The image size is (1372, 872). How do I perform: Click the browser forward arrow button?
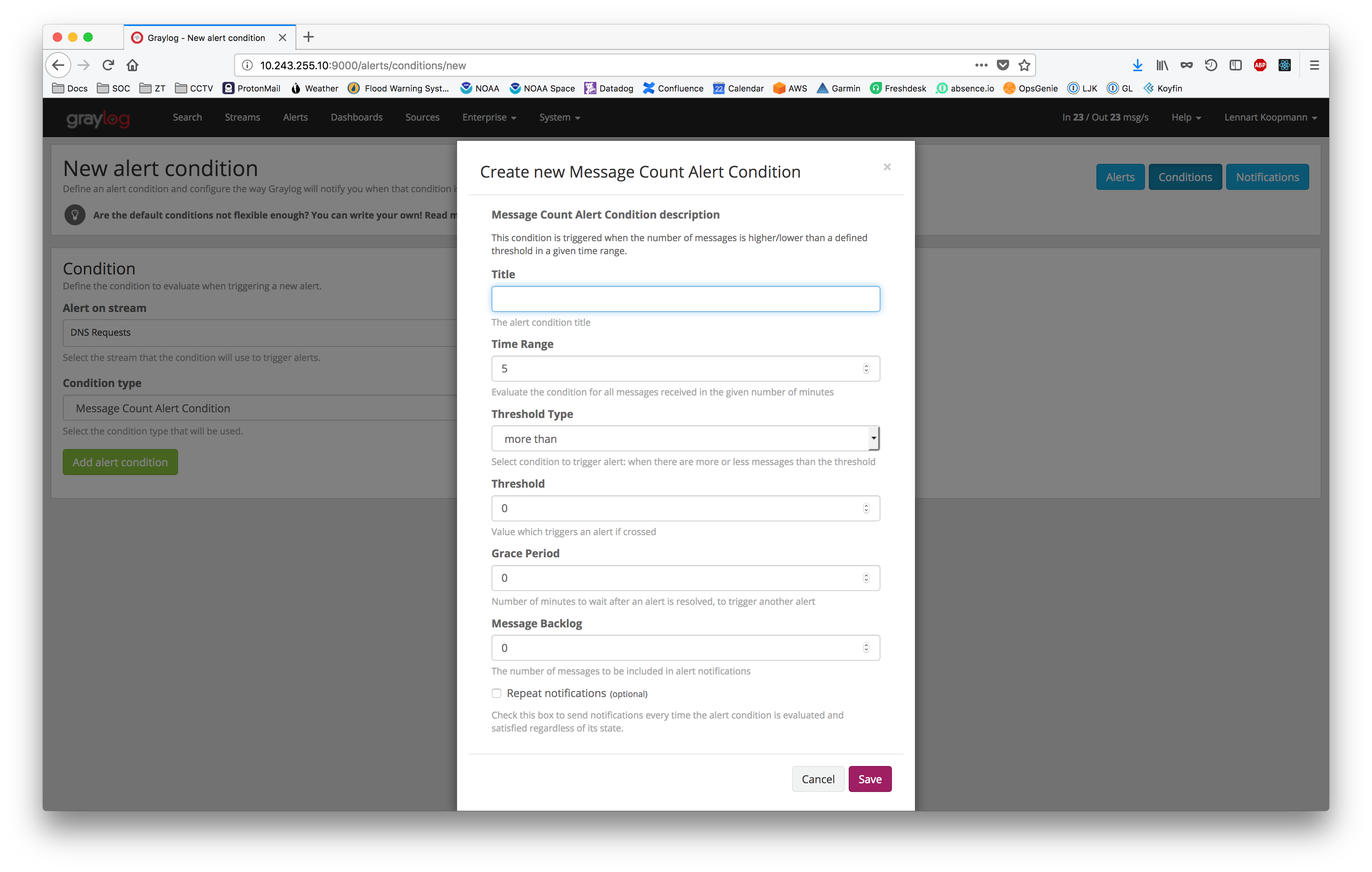coord(84,65)
